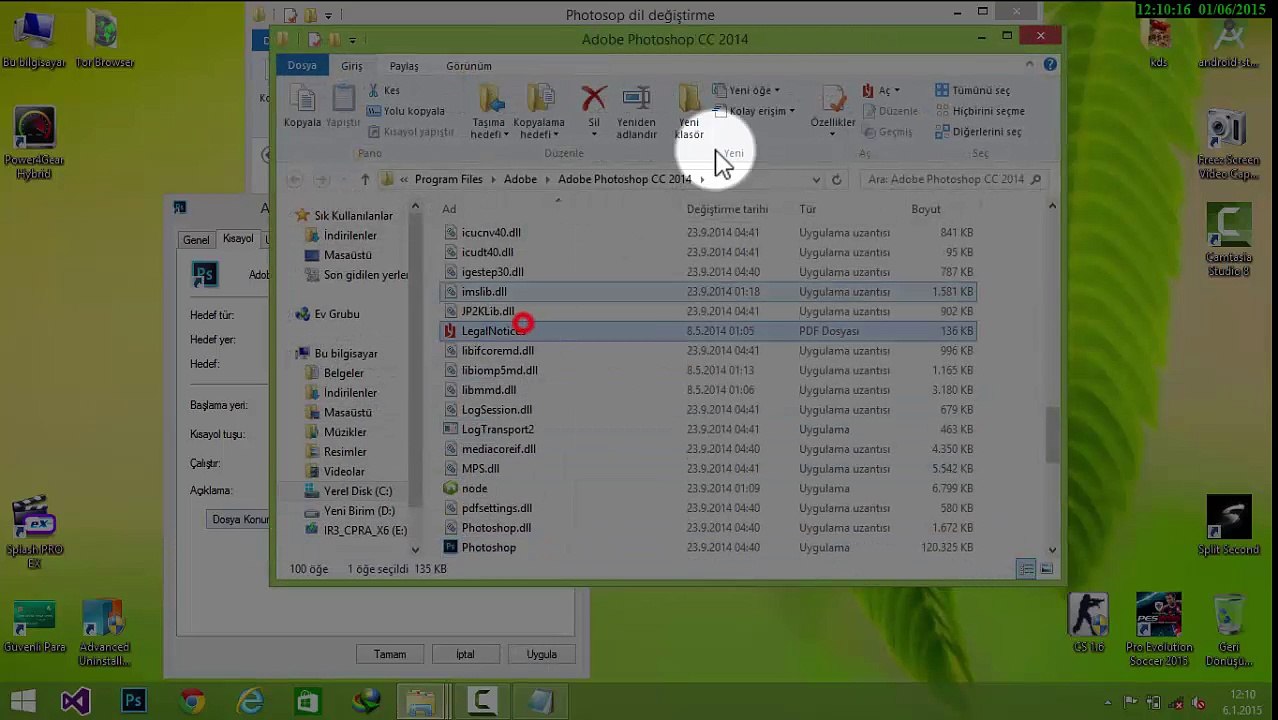Open Chrome from the taskbar
1278x720 pixels.
pyautogui.click(x=191, y=702)
